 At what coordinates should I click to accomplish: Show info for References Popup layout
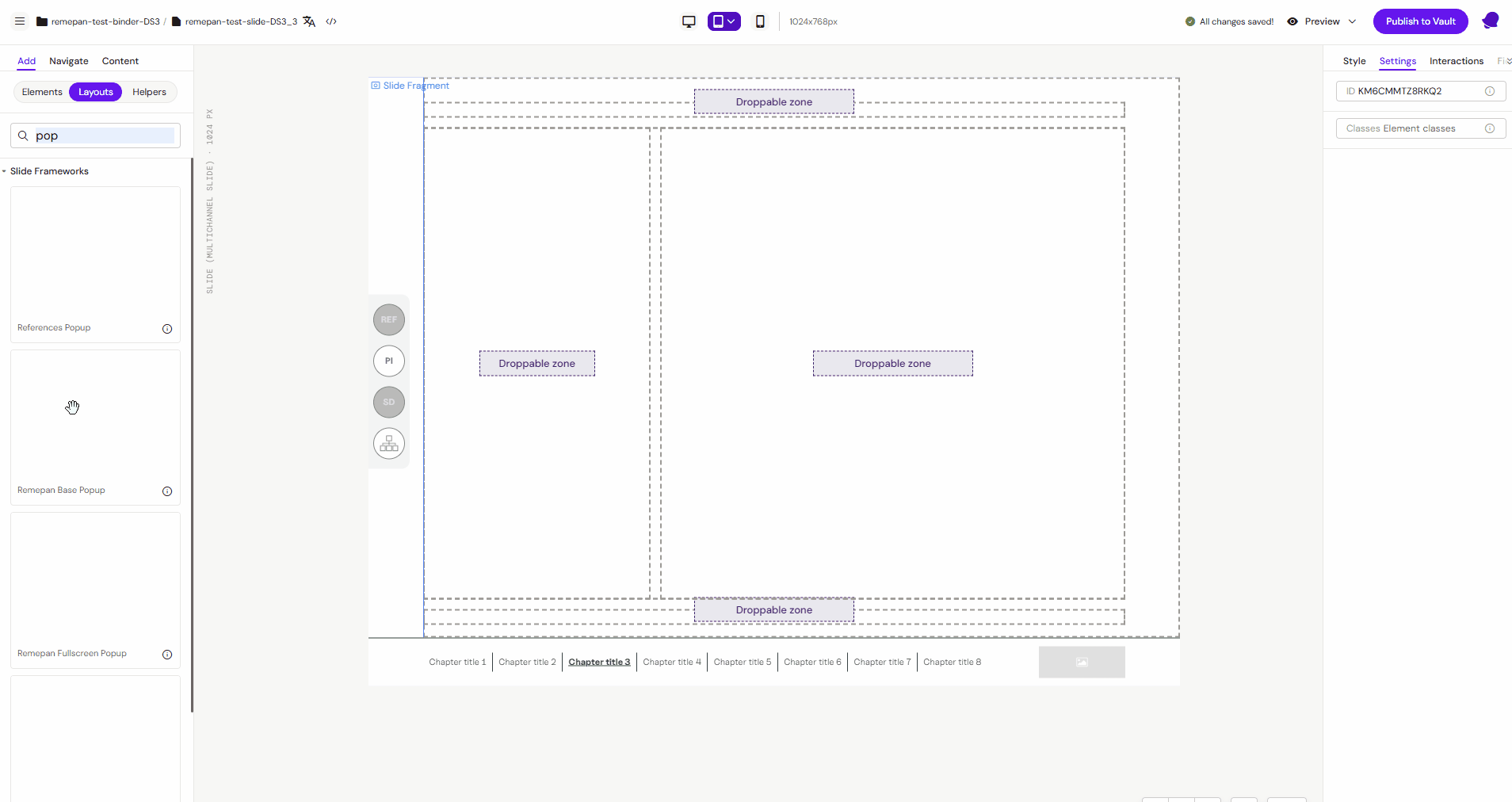(167, 329)
